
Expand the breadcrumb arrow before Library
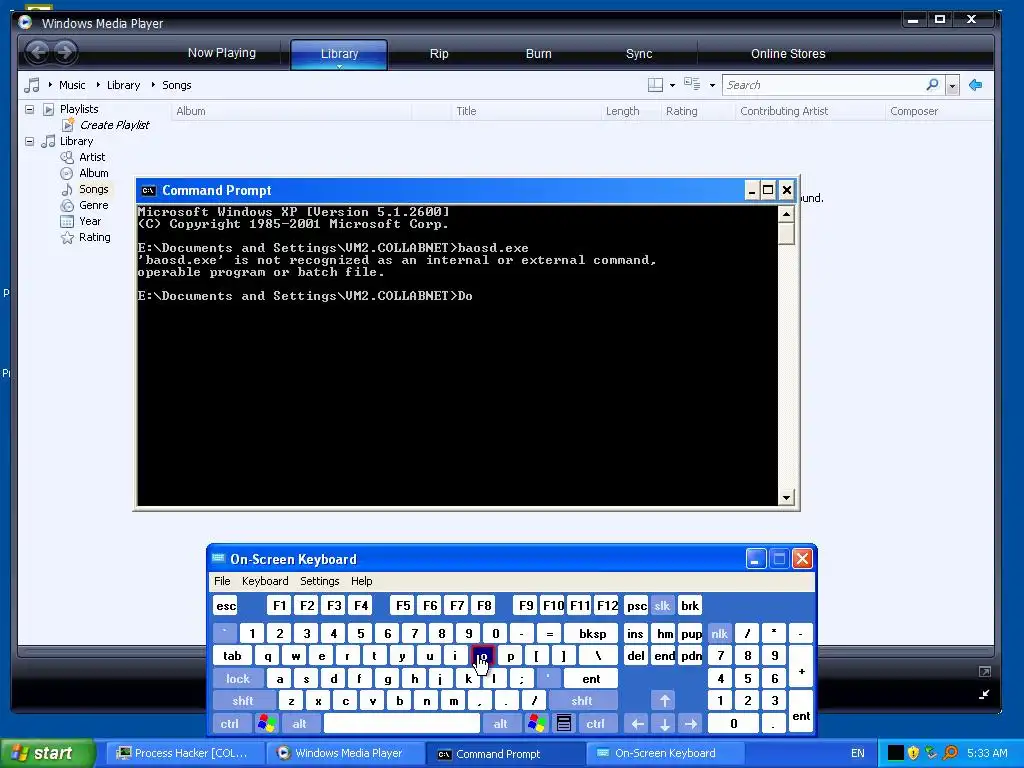(x=98, y=85)
